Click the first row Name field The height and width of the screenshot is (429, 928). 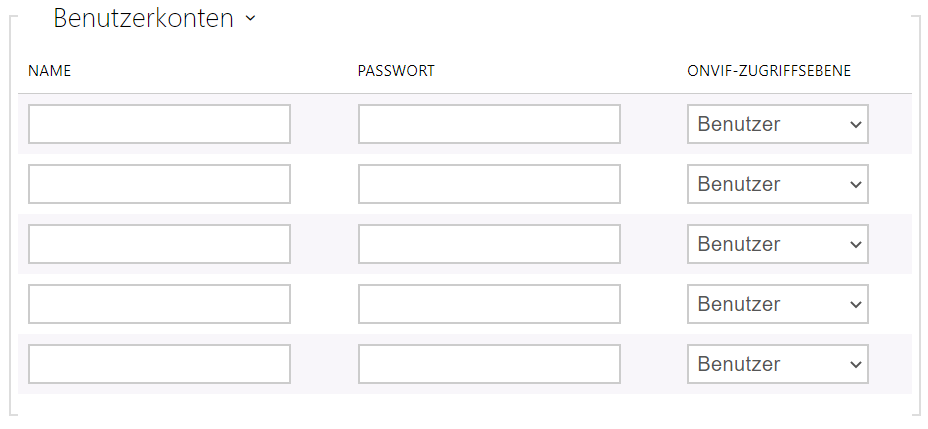click(x=159, y=124)
